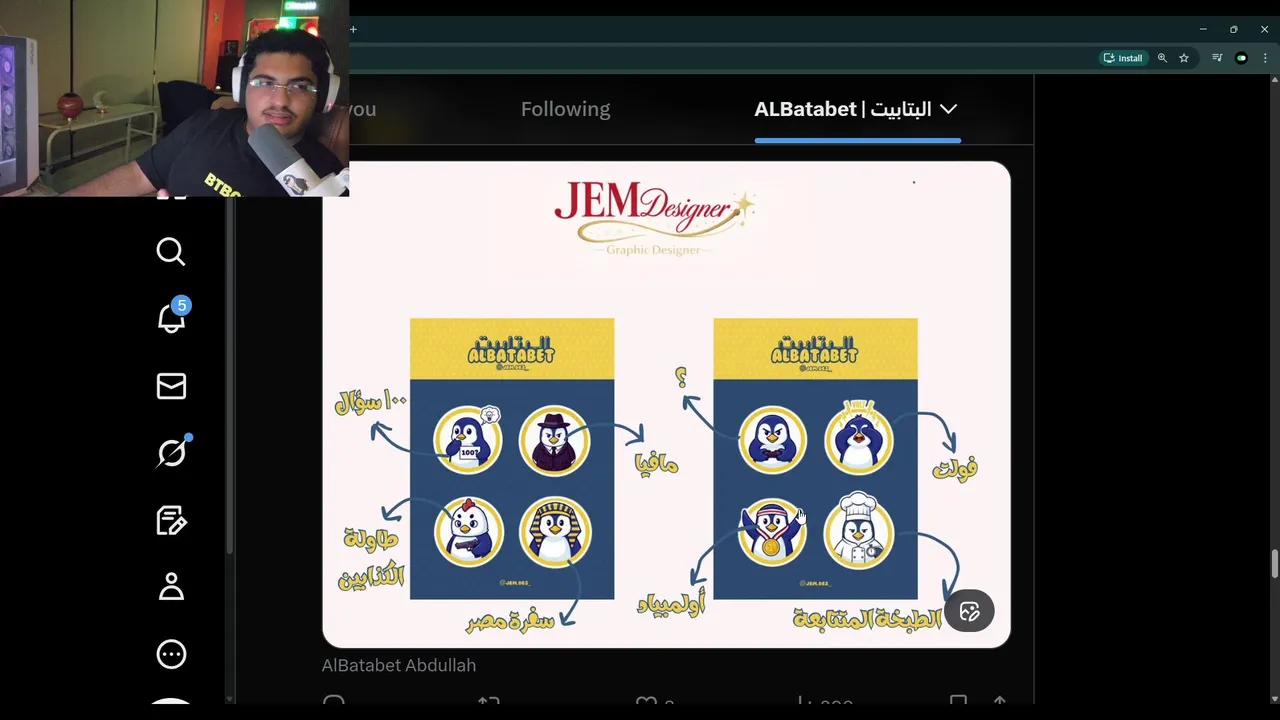The height and width of the screenshot is (720, 1280).
Task: Open Profile person icon in sidebar
Action: coord(171,586)
